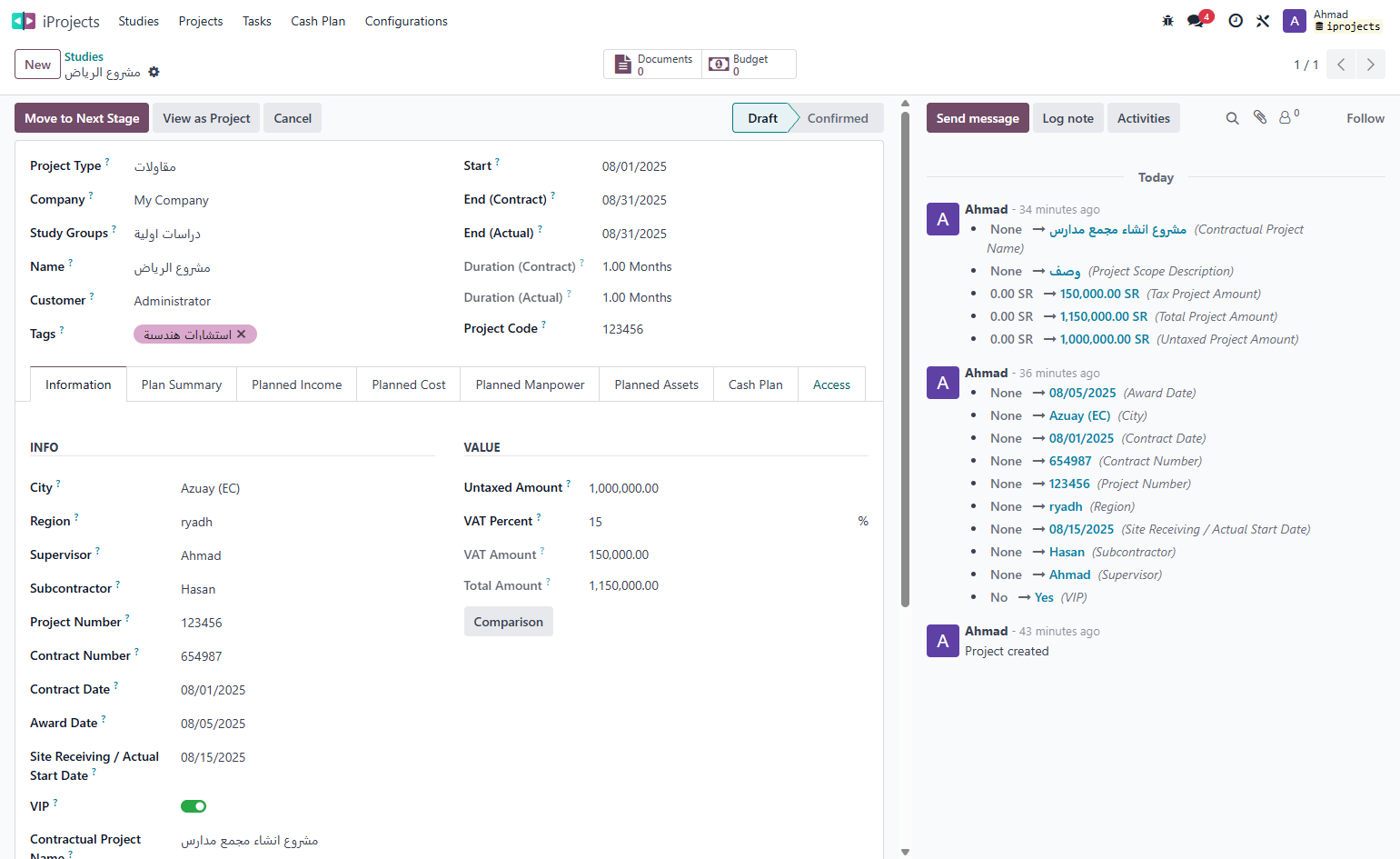Open the Budget smart button
1400x859 pixels.
tap(750, 65)
